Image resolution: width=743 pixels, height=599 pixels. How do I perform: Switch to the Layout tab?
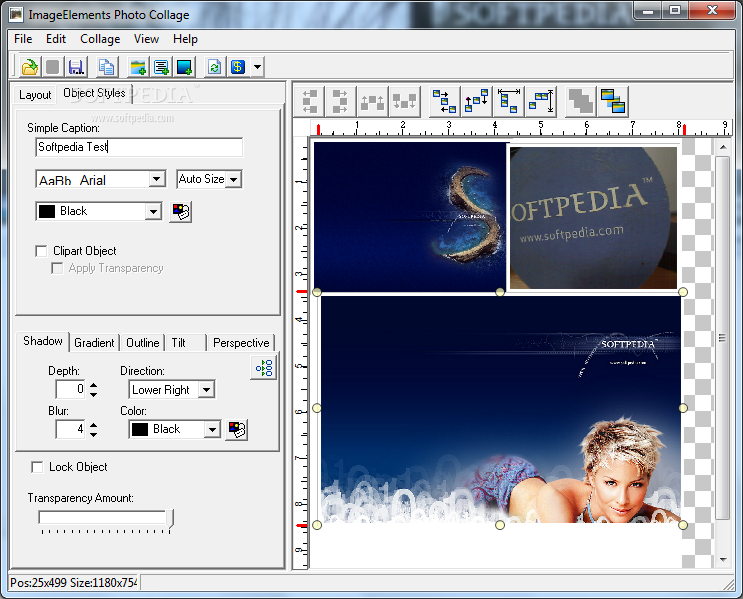tap(35, 95)
